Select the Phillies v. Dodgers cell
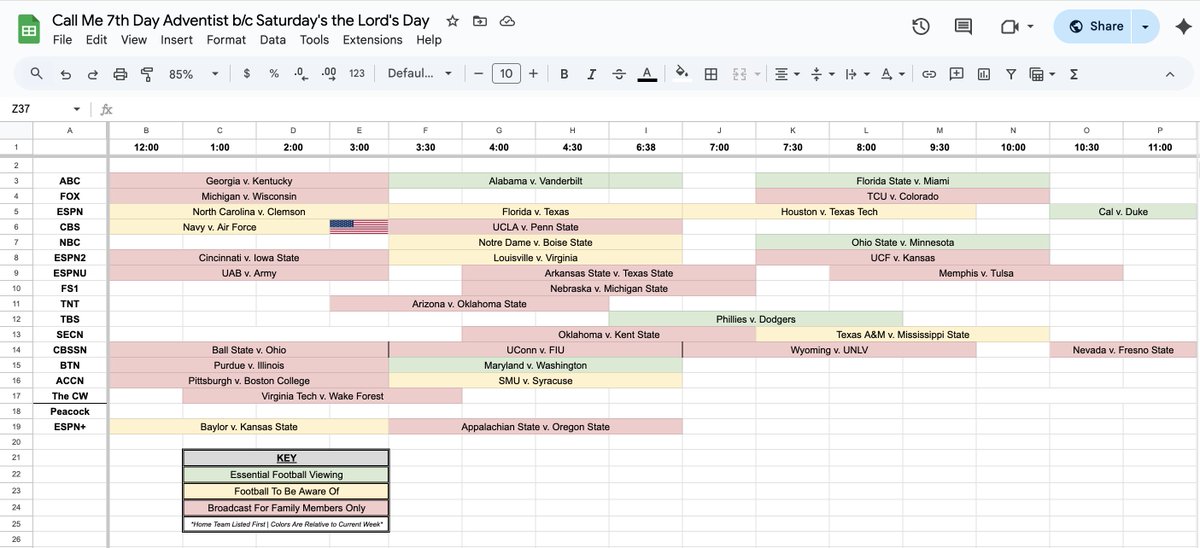Viewport: 1200px width, 548px height. click(756, 320)
